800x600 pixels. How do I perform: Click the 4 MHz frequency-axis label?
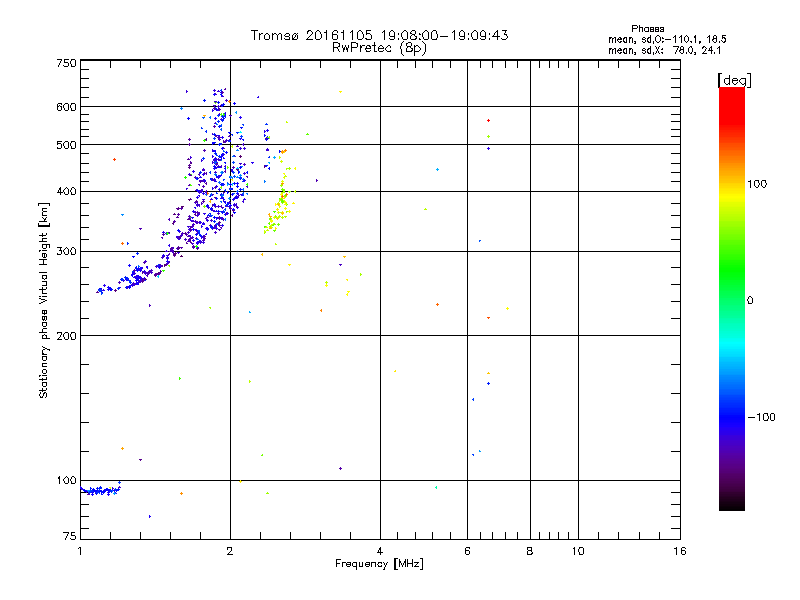(380, 551)
